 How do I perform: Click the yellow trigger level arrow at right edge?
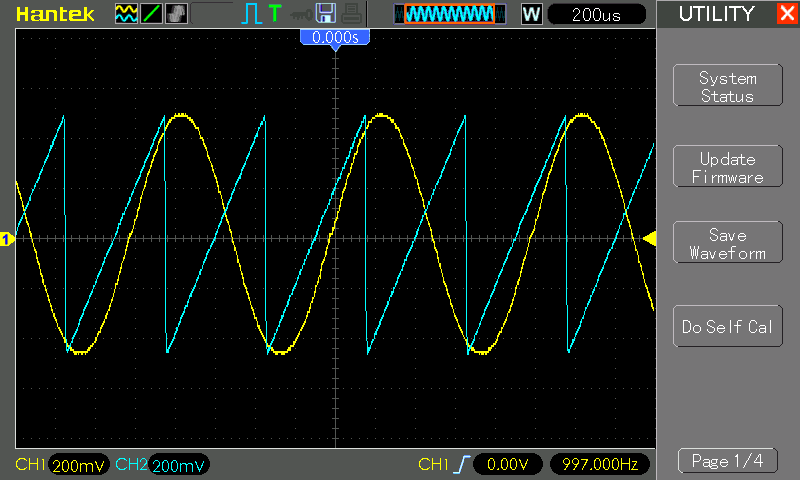(x=649, y=238)
